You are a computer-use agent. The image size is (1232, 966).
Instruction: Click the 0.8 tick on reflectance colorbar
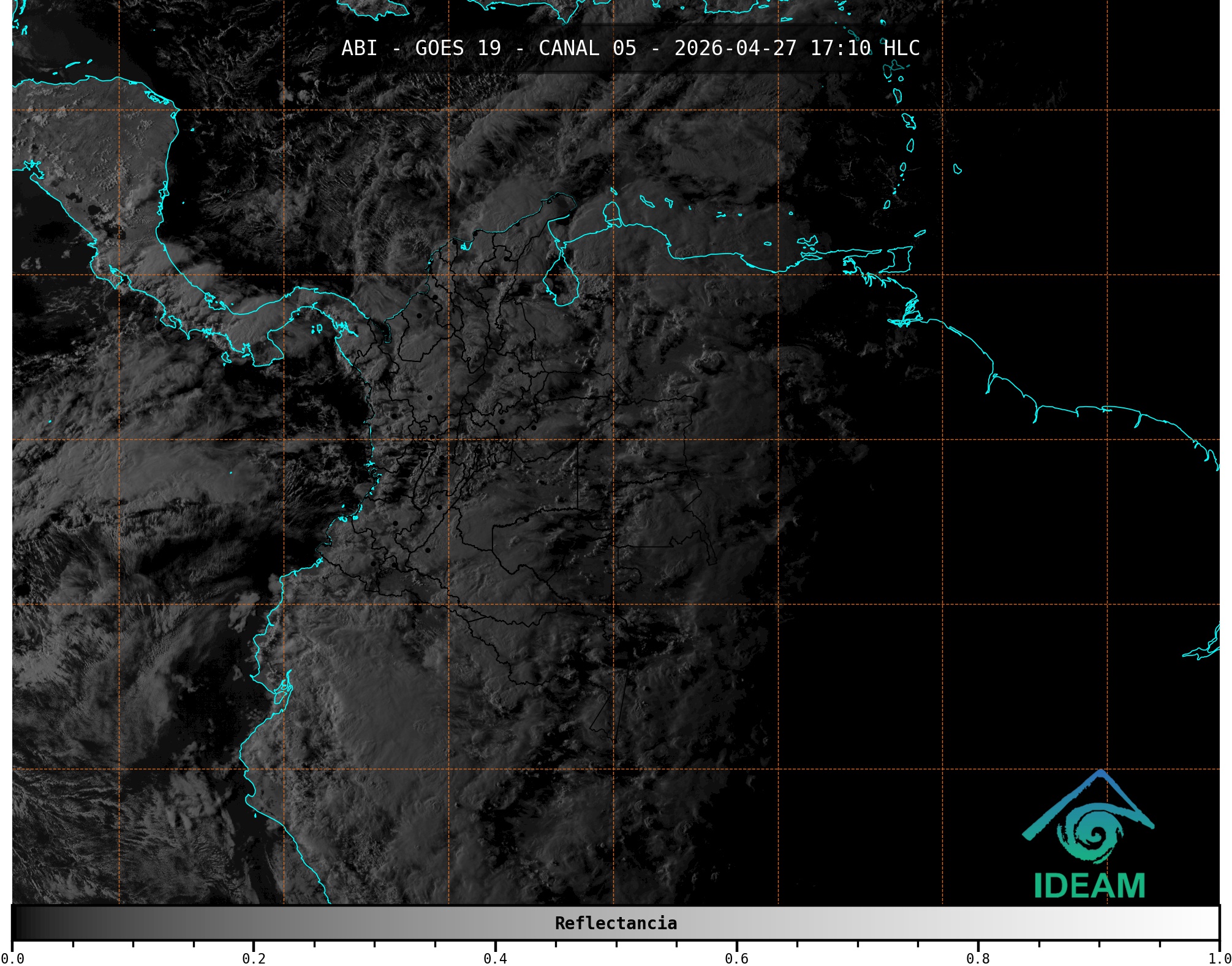tap(978, 957)
